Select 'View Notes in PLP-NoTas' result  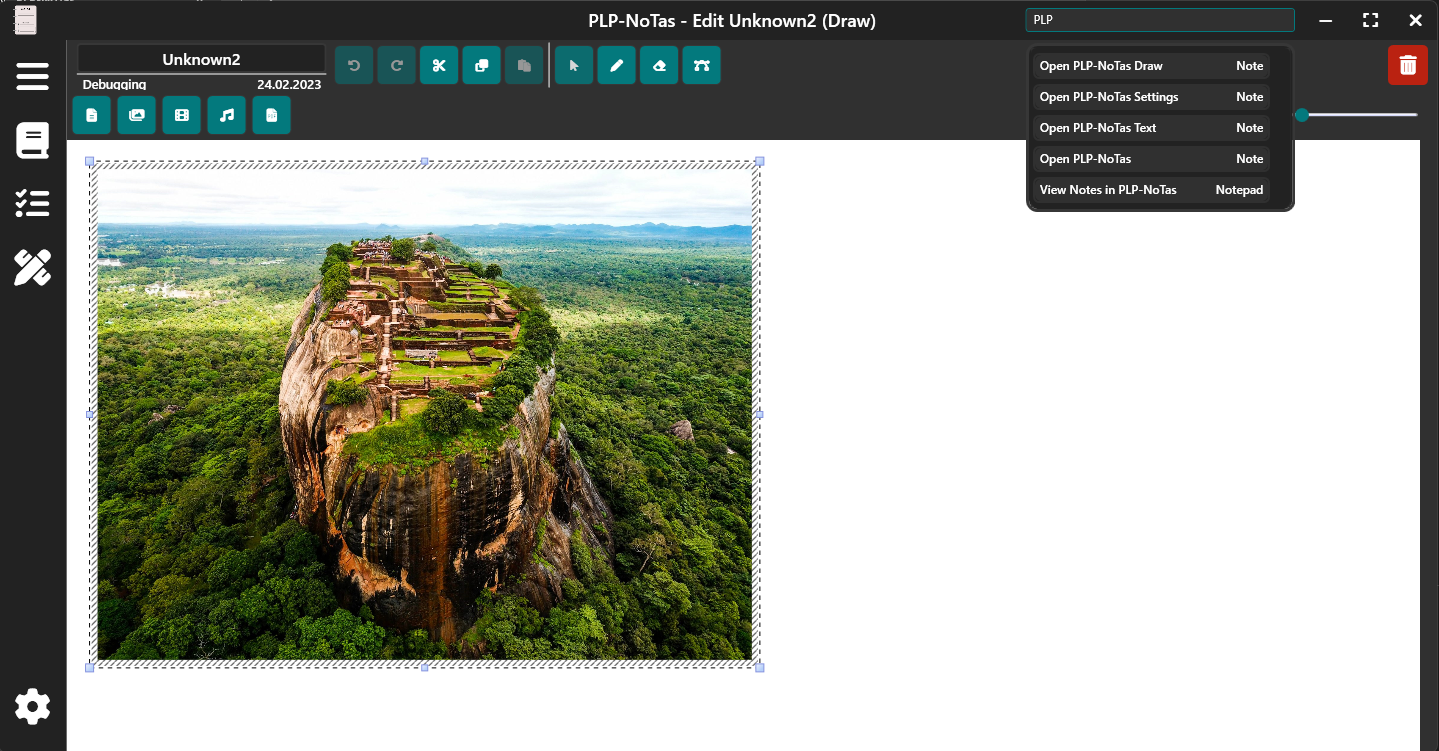point(1150,189)
